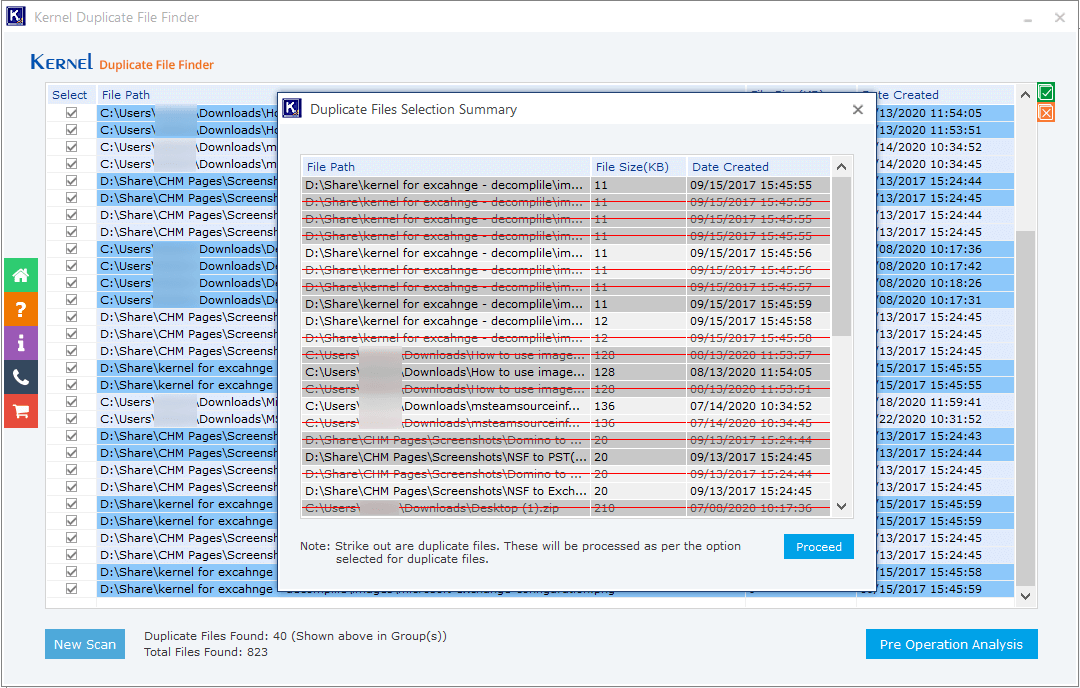Click the Pre Operation Analysis button
The image size is (1080, 688).
[x=951, y=644]
